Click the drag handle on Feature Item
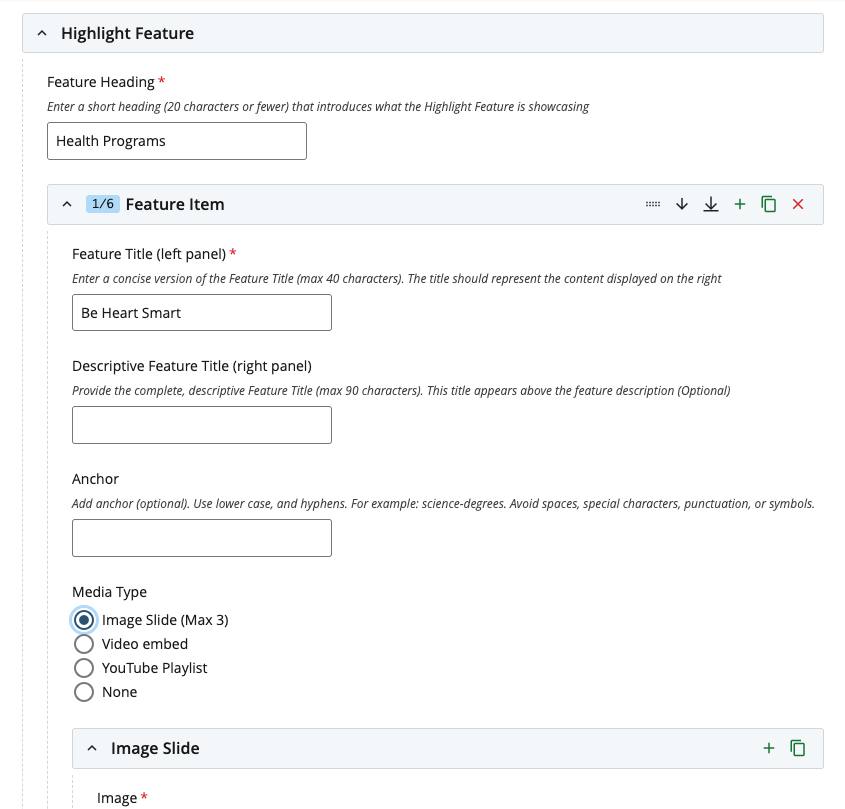845x809 pixels. point(653,203)
